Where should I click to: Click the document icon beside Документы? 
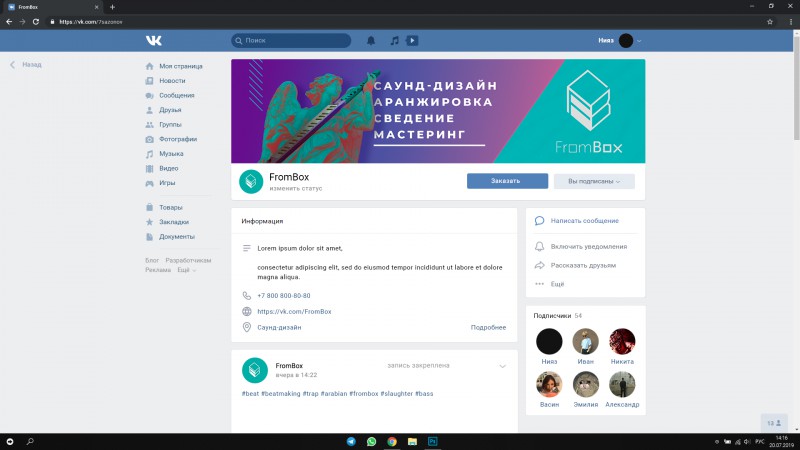pyautogui.click(x=149, y=237)
